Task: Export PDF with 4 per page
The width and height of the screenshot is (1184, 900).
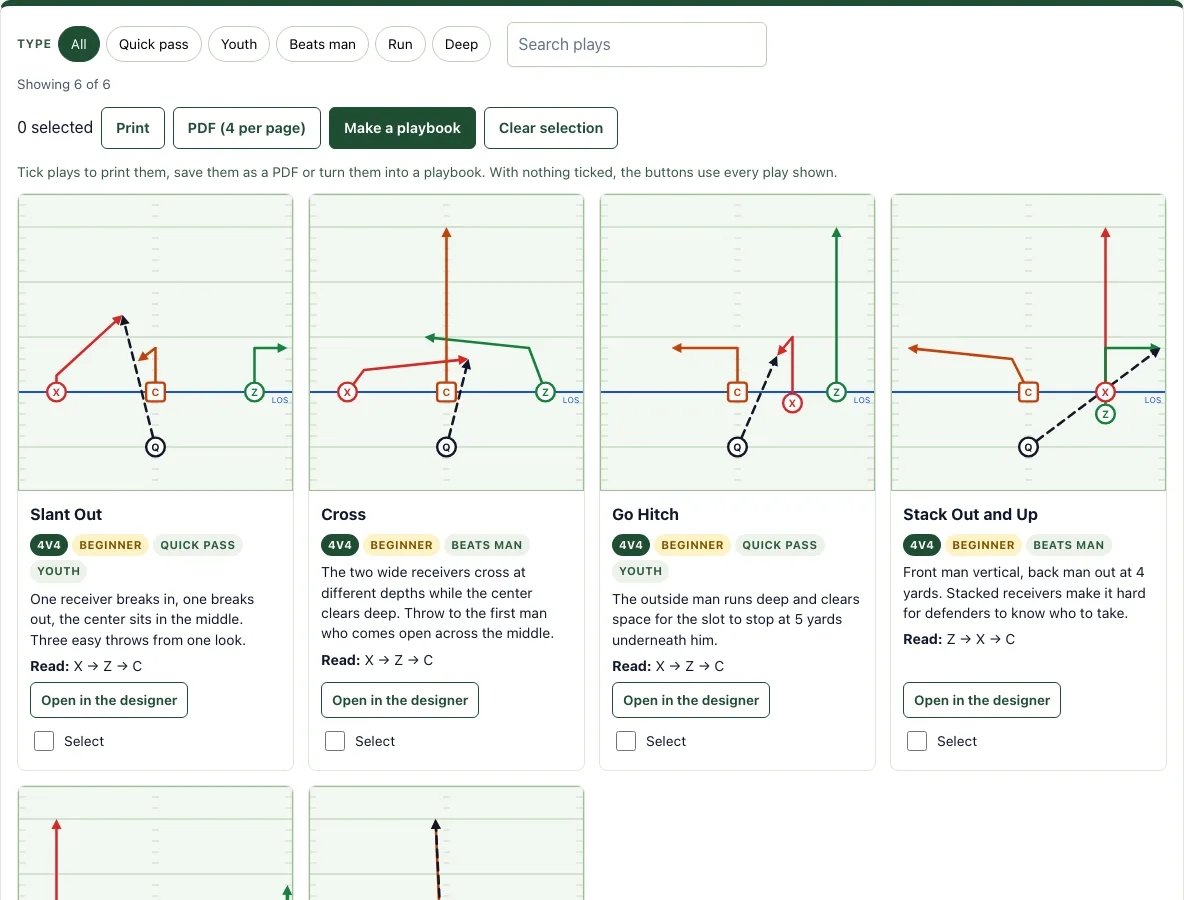Action: 247,128
